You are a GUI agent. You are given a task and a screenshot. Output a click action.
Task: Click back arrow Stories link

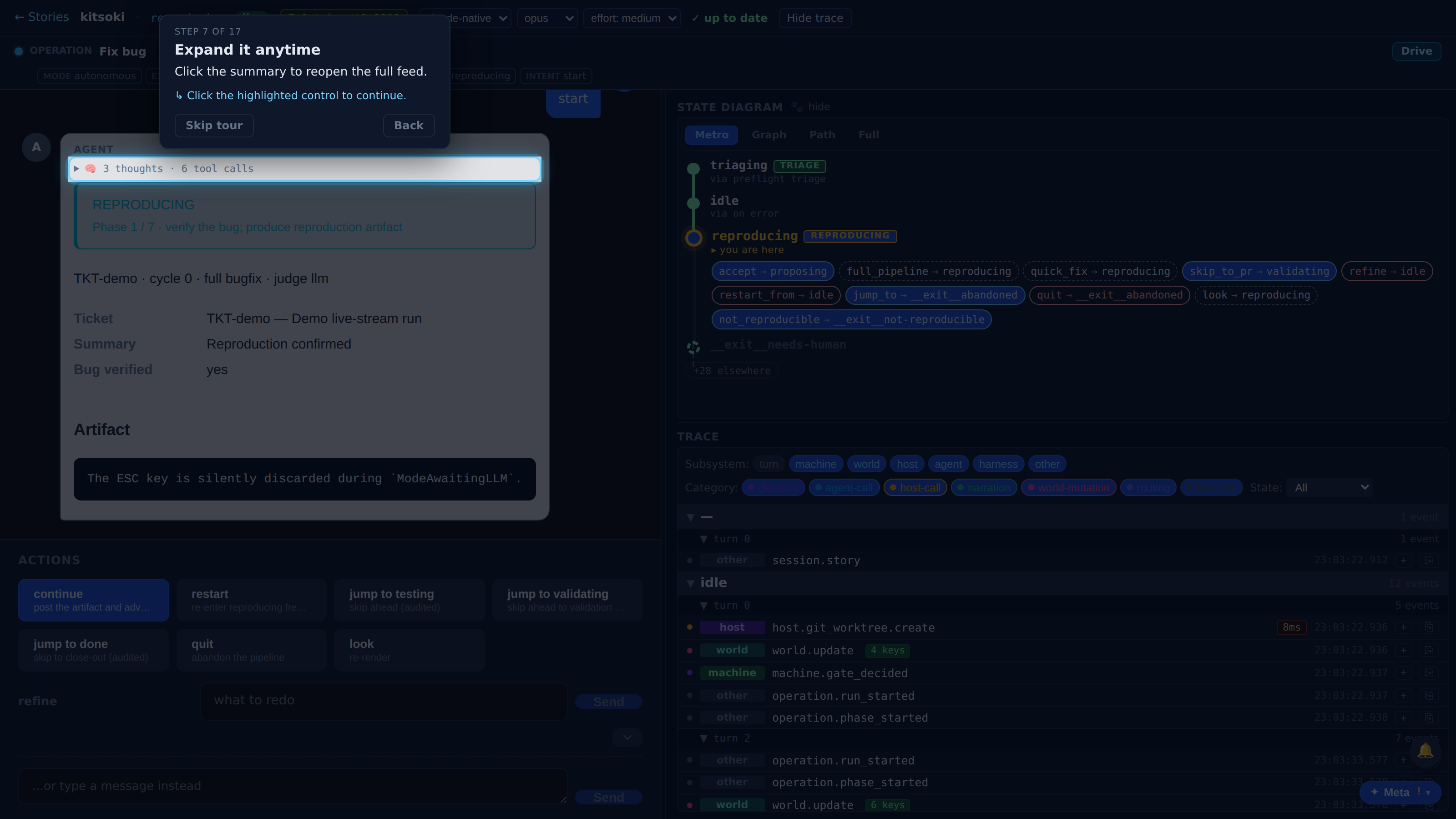41,17
